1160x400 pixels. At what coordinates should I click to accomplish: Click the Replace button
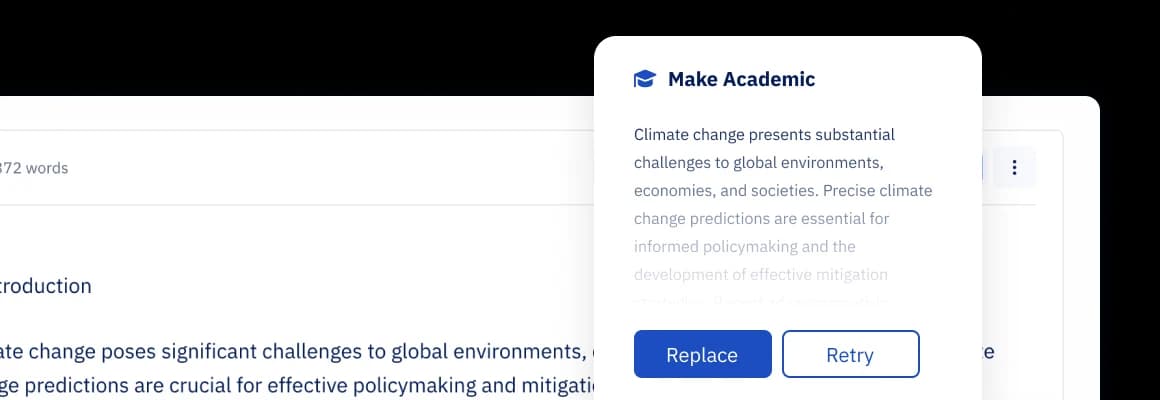702,354
